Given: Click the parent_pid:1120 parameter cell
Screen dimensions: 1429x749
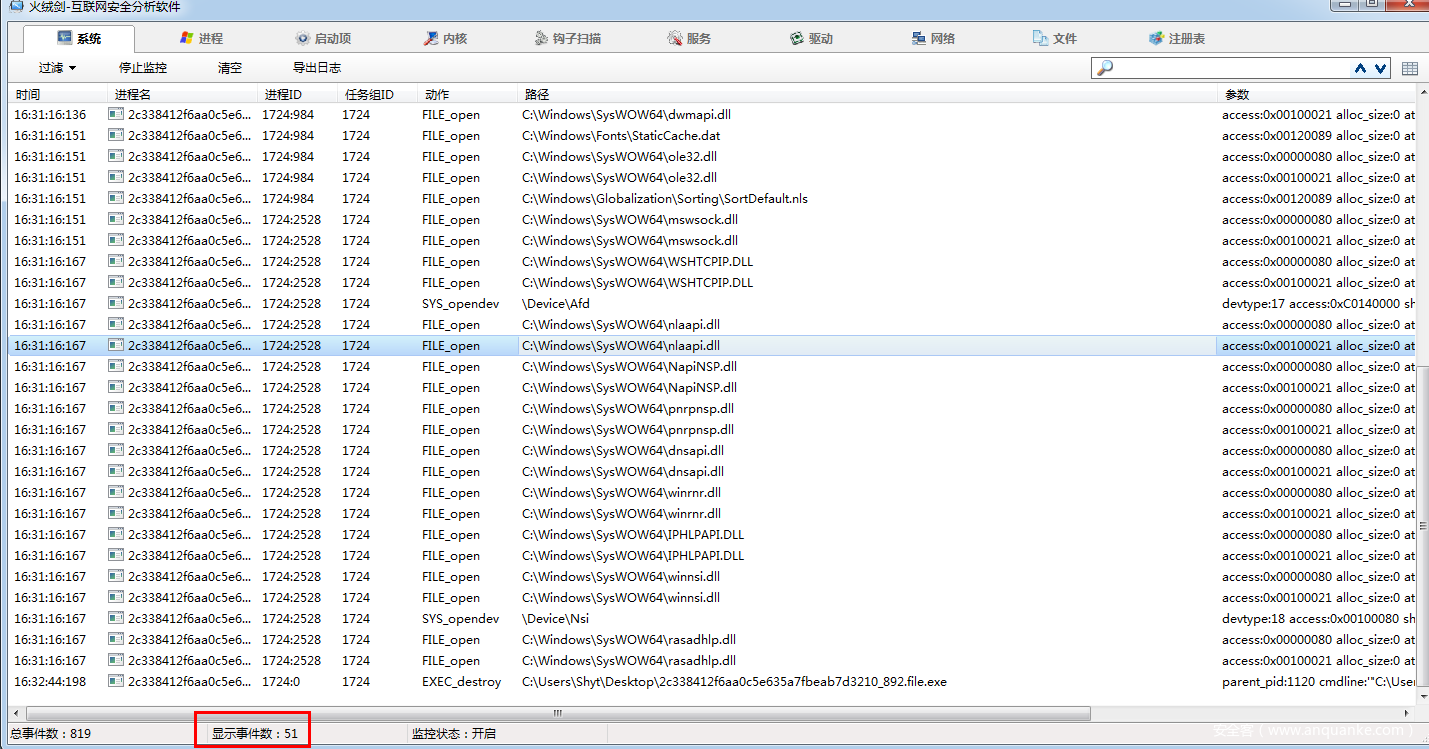Looking at the screenshot, I should (x=1318, y=682).
